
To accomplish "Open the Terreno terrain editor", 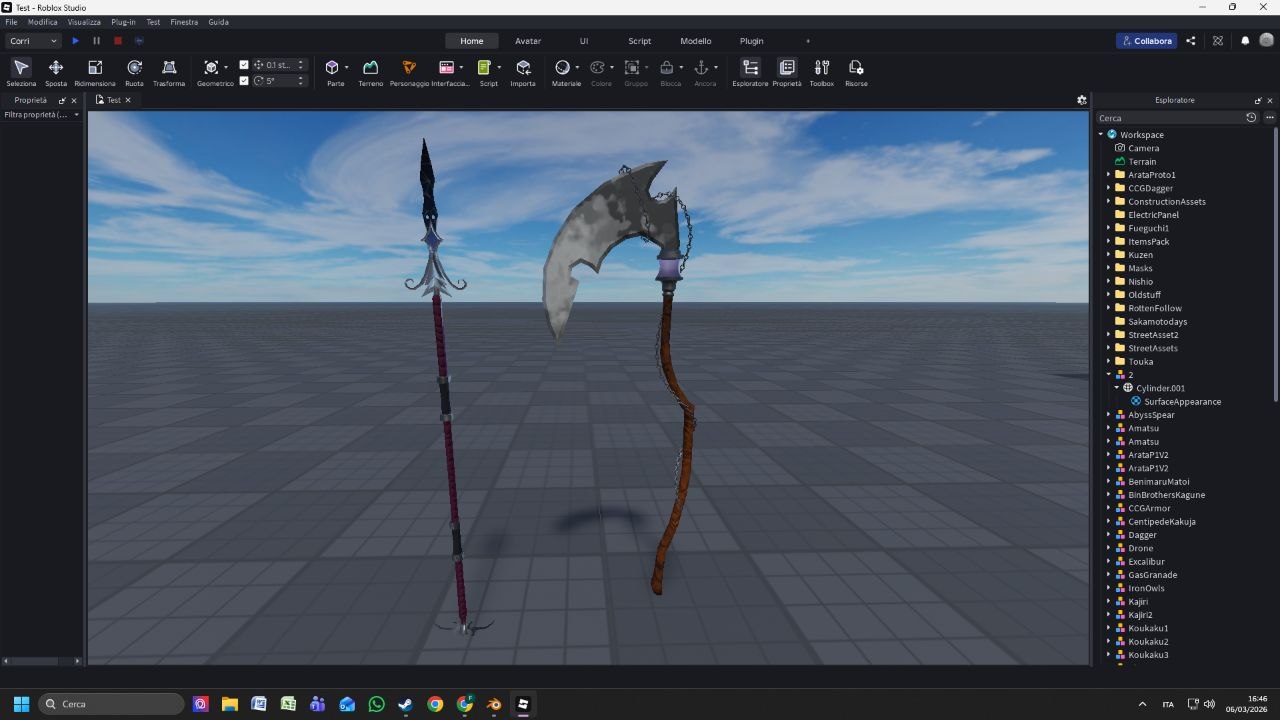I will click(370, 70).
